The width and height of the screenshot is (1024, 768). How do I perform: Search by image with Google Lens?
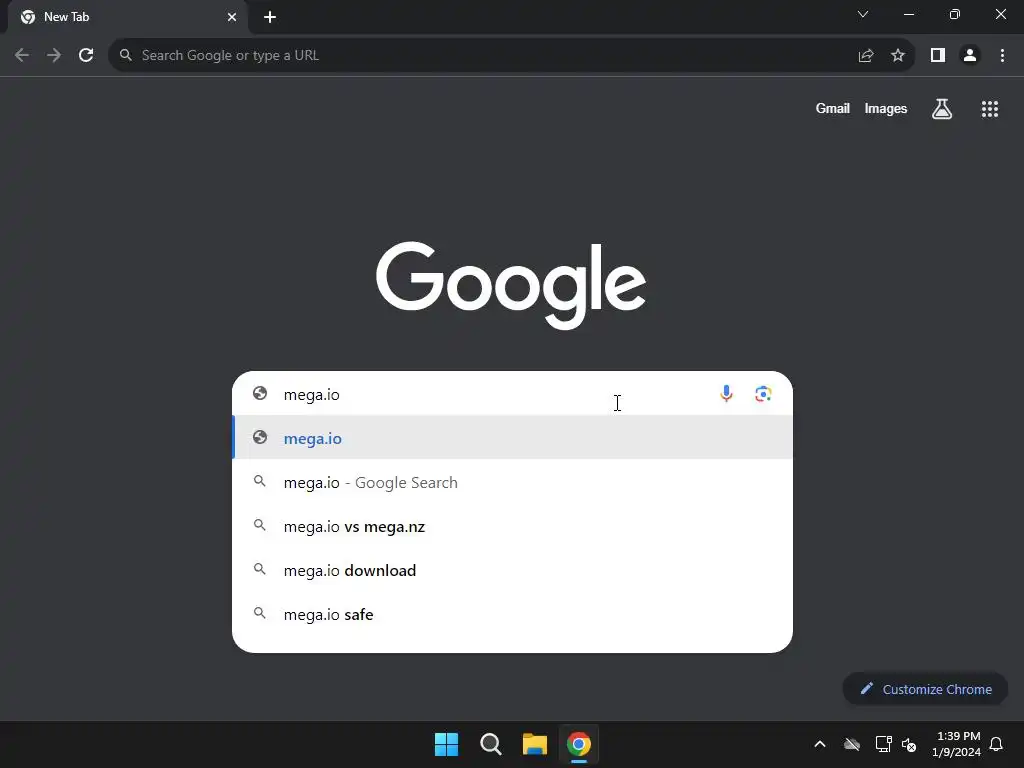click(x=763, y=394)
